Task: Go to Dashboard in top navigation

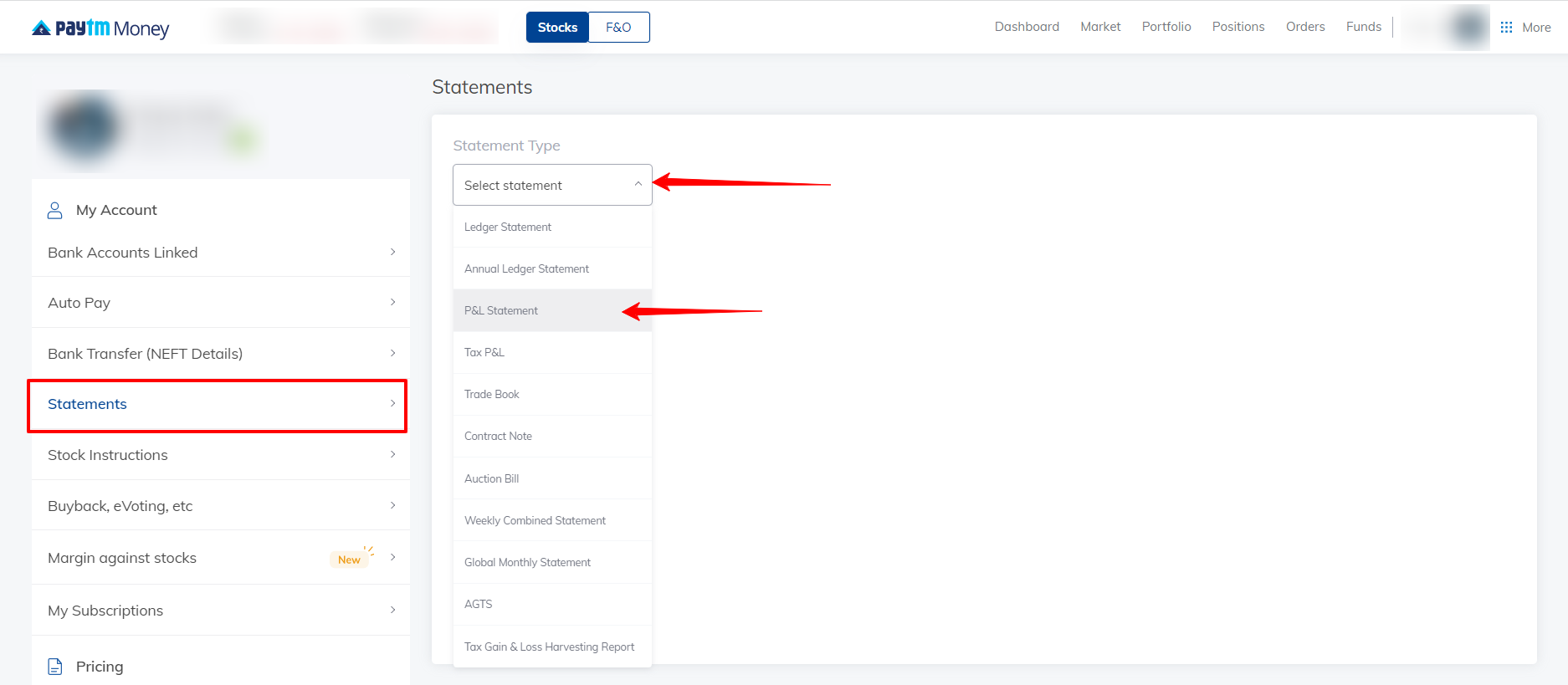Action: (1027, 27)
